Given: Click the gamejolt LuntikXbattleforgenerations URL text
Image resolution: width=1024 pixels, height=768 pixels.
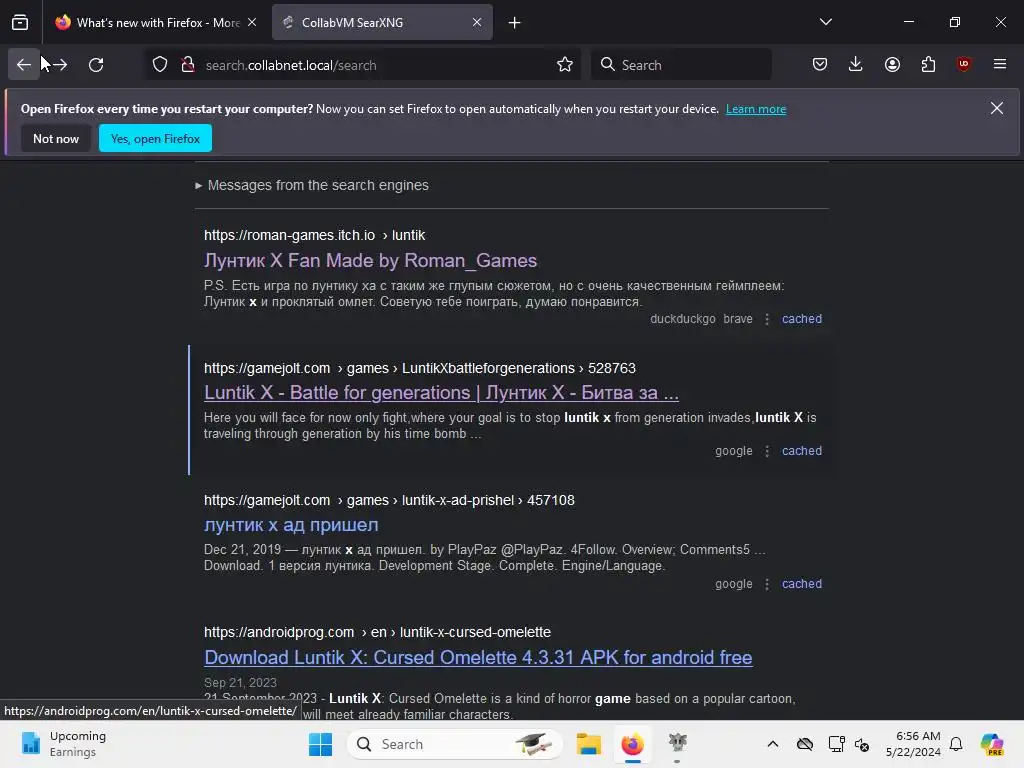Looking at the screenshot, I should tap(419, 368).
